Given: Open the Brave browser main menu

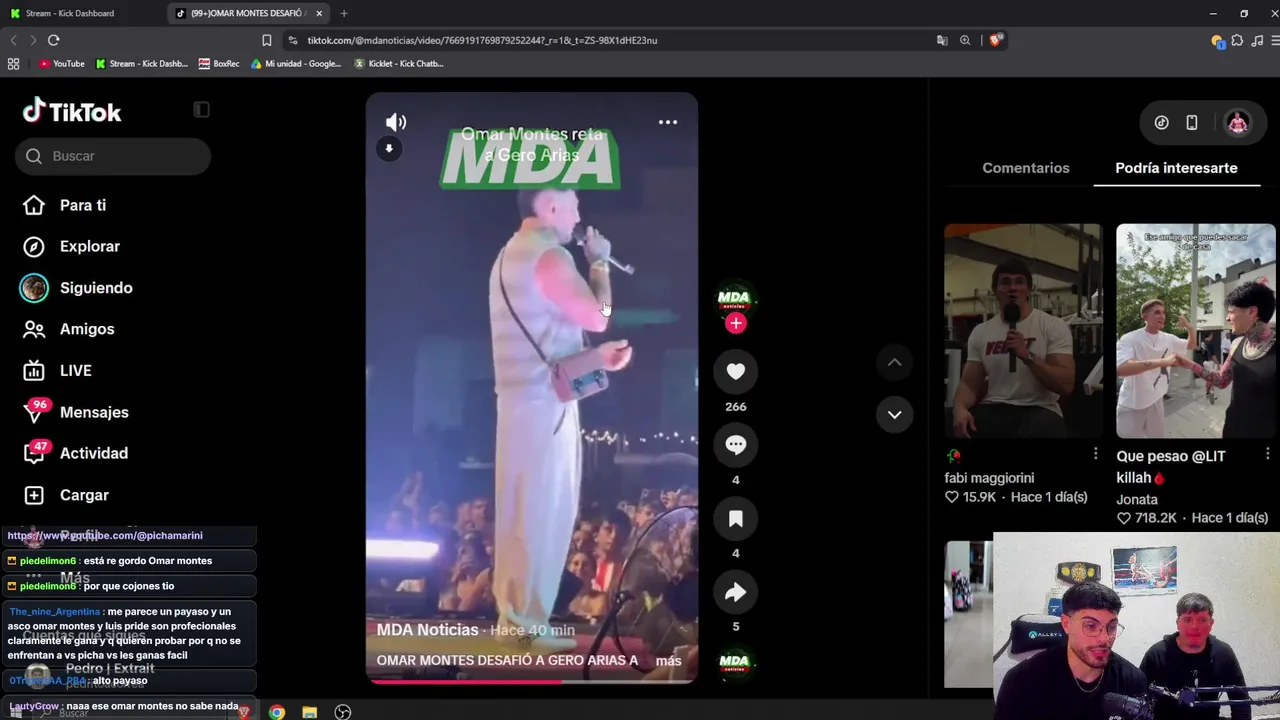Looking at the screenshot, I should coord(1276,40).
